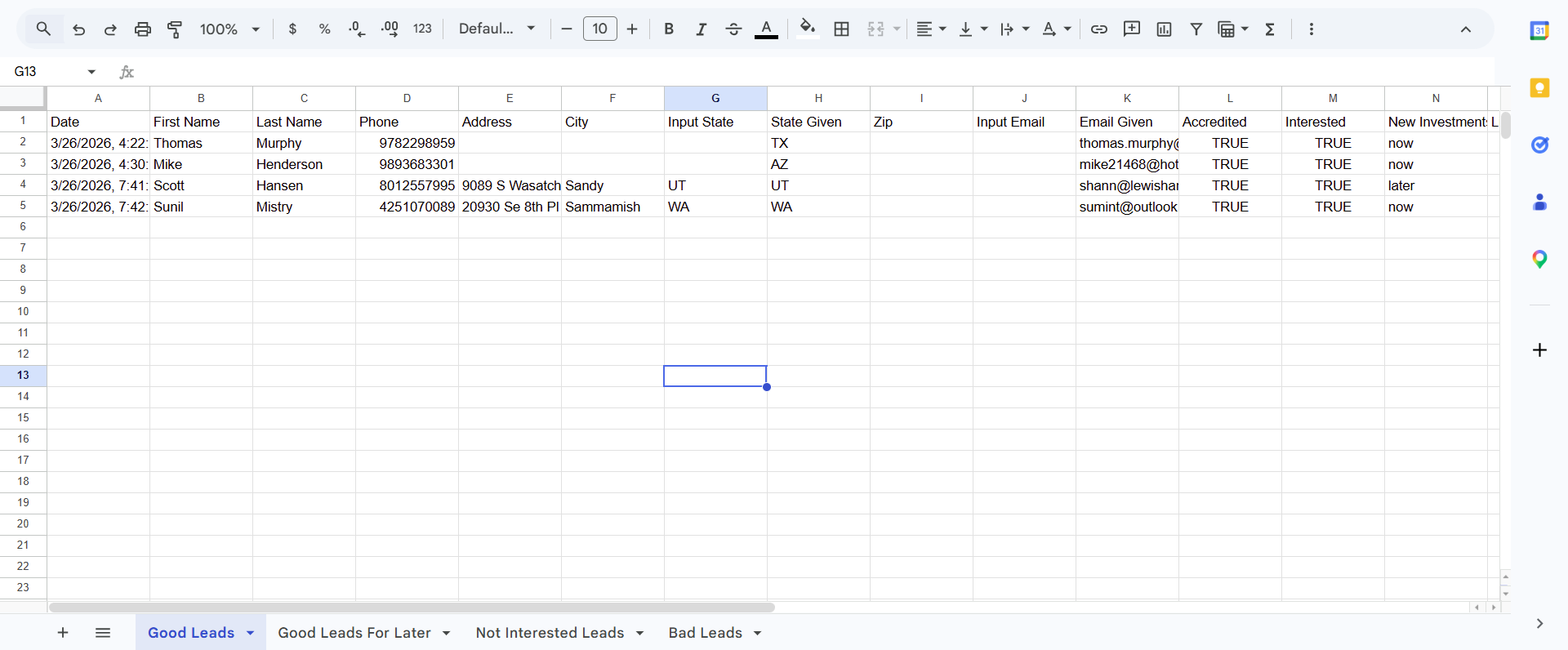The height and width of the screenshot is (650, 1568).
Task: Open horizontal align dropdown
Action: [x=931, y=29]
